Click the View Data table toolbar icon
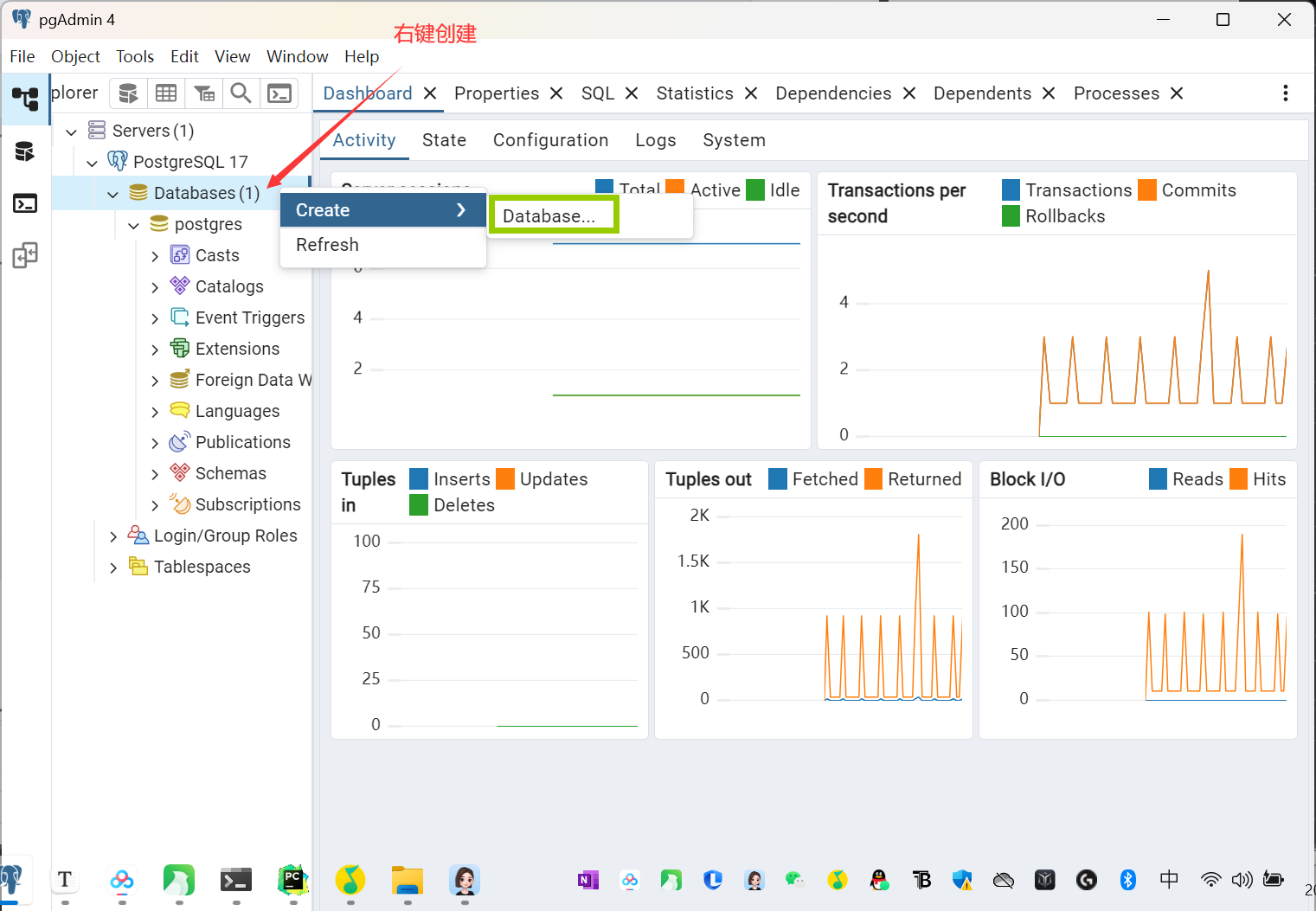The height and width of the screenshot is (911, 1316). tap(166, 93)
